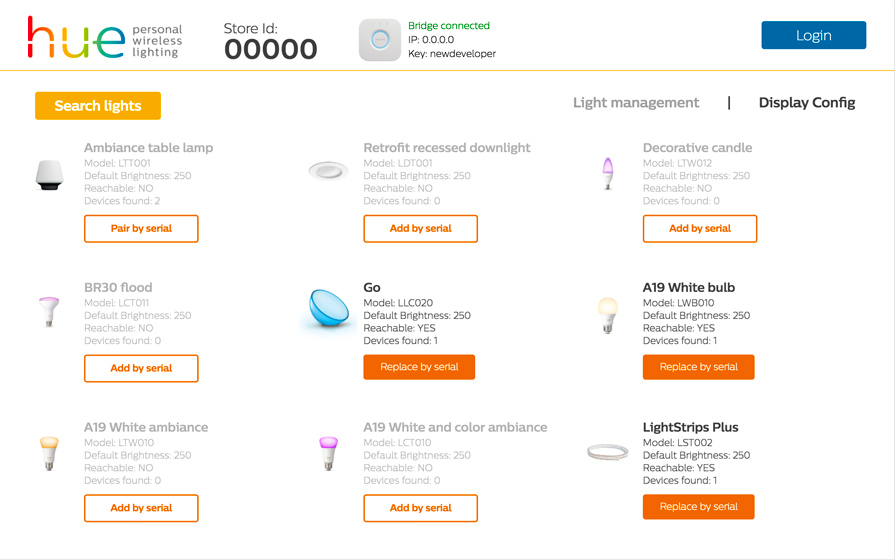
Task: Click the Retrofit recessed downlight image
Action: point(328,170)
